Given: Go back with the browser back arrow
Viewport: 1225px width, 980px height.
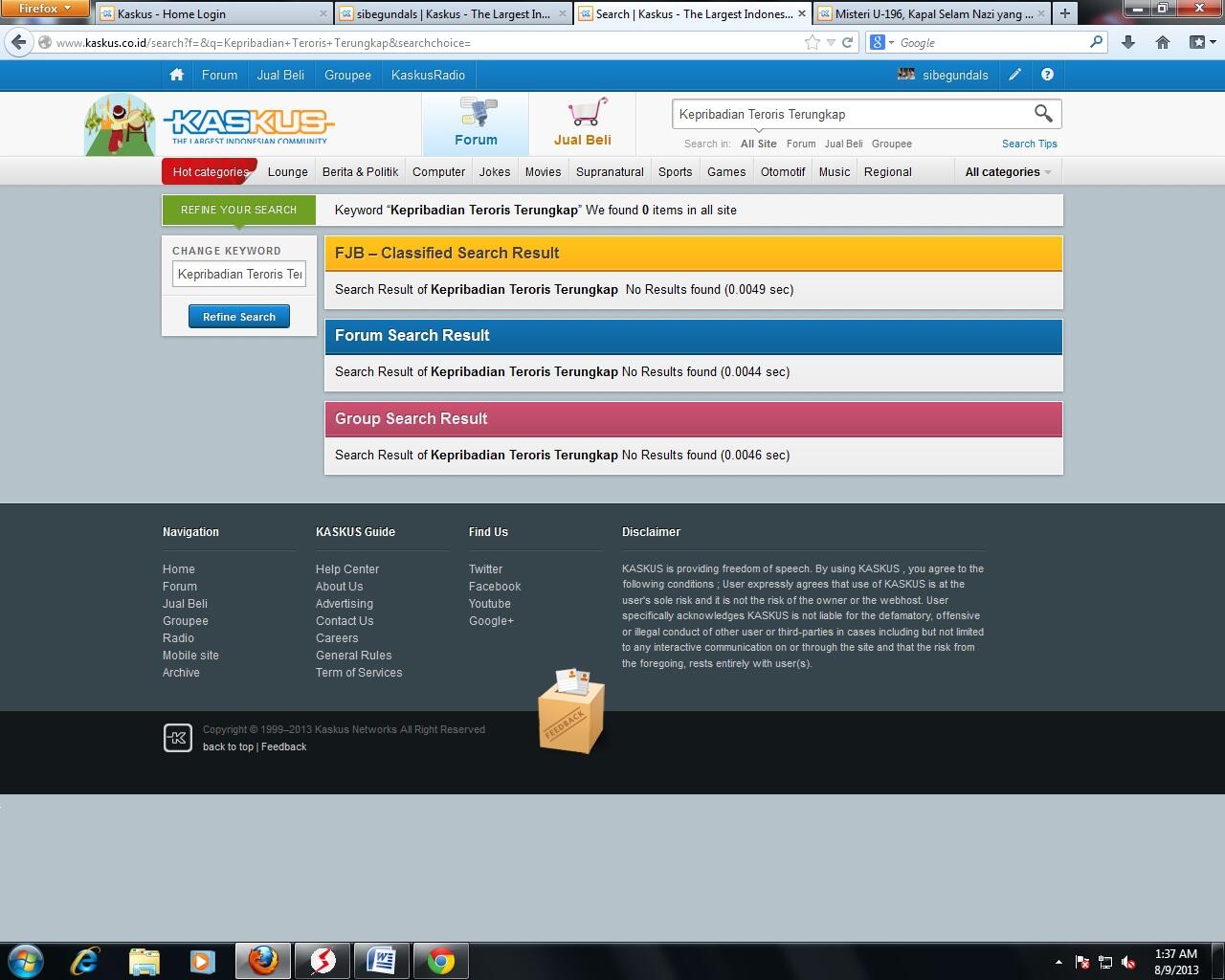Looking at the screenshot, I should pos(19,42).
